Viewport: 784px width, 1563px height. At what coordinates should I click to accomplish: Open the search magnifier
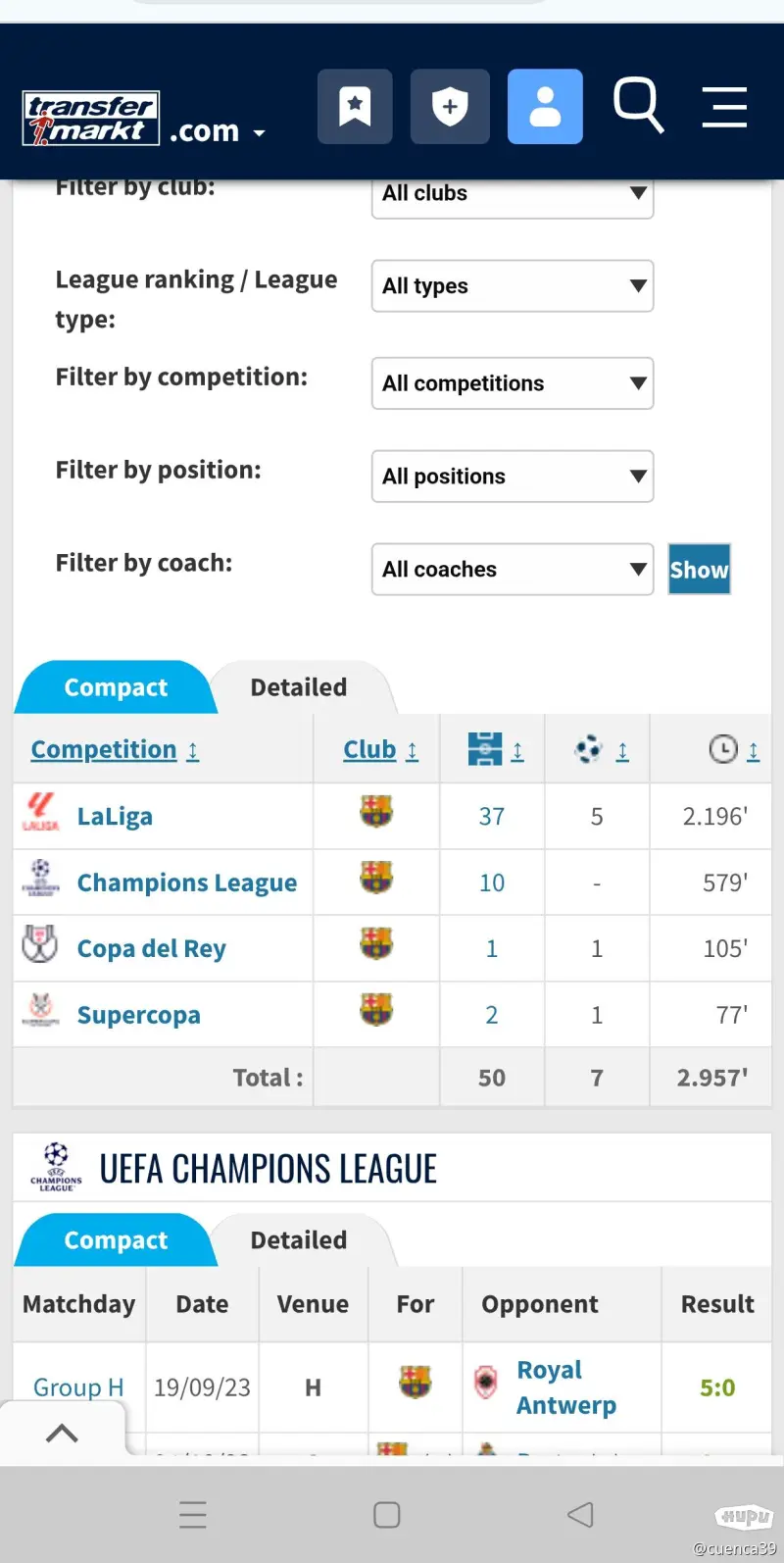[x=638, y=105]
